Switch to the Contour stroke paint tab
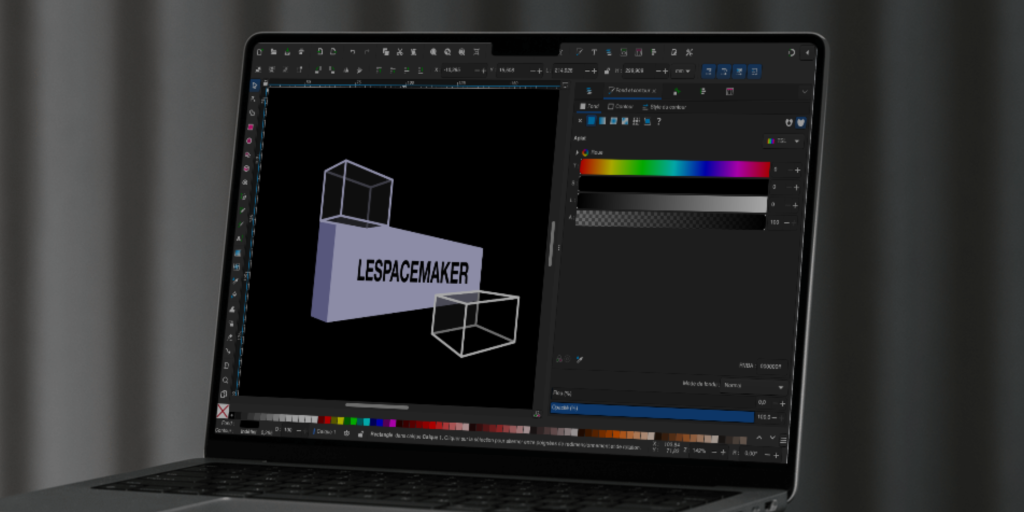Screen dimensions: 1024x512 [x=620, y=106]
